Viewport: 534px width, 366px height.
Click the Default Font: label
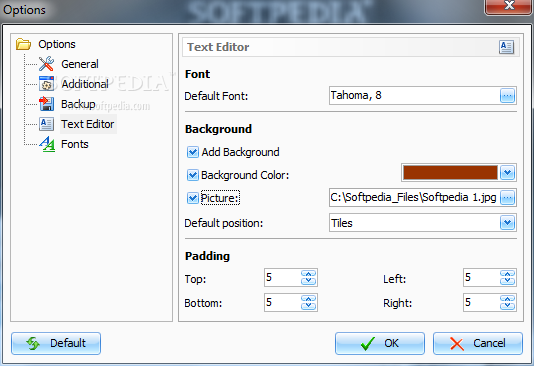216,96
